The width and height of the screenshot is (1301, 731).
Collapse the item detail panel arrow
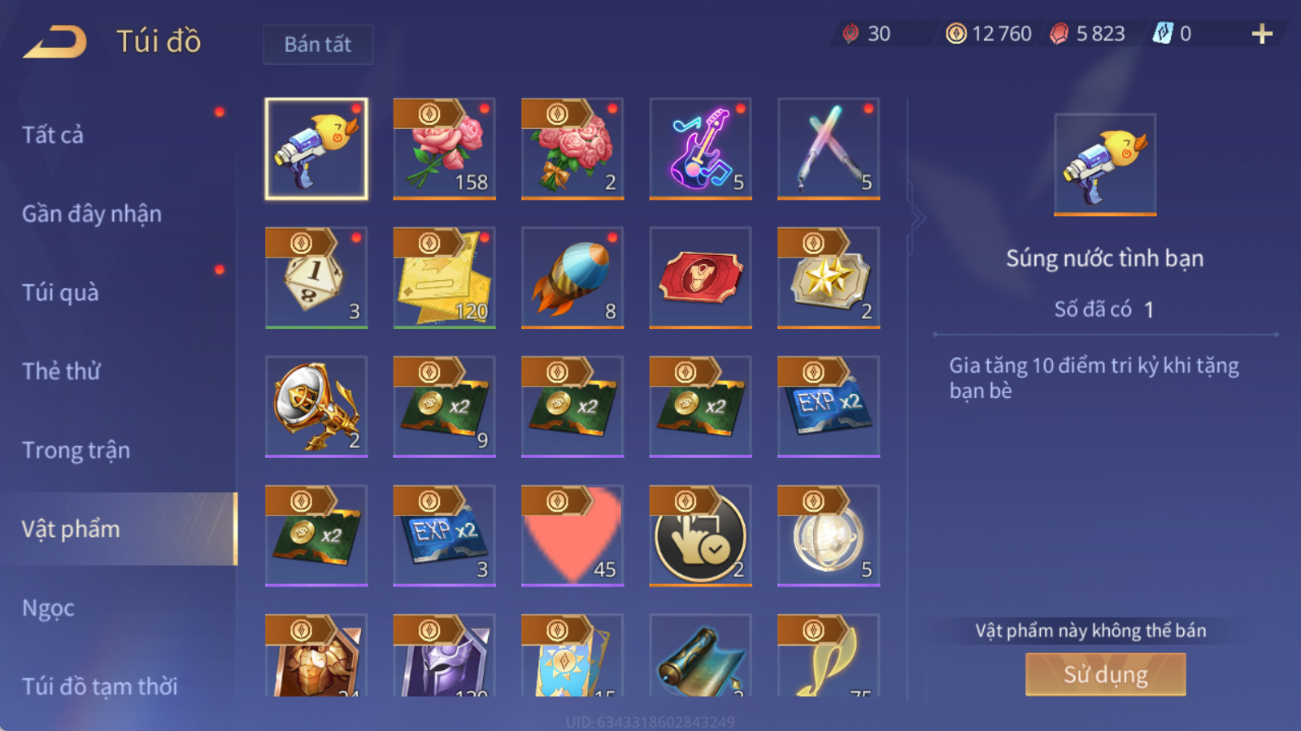pos(917,218)
